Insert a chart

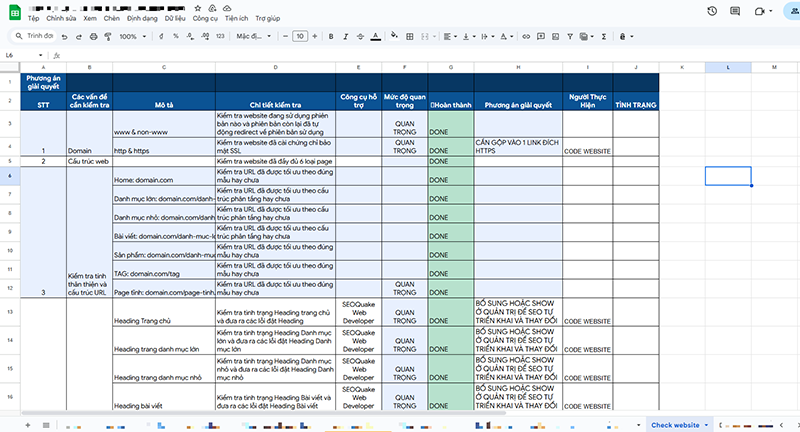[556, 36]
